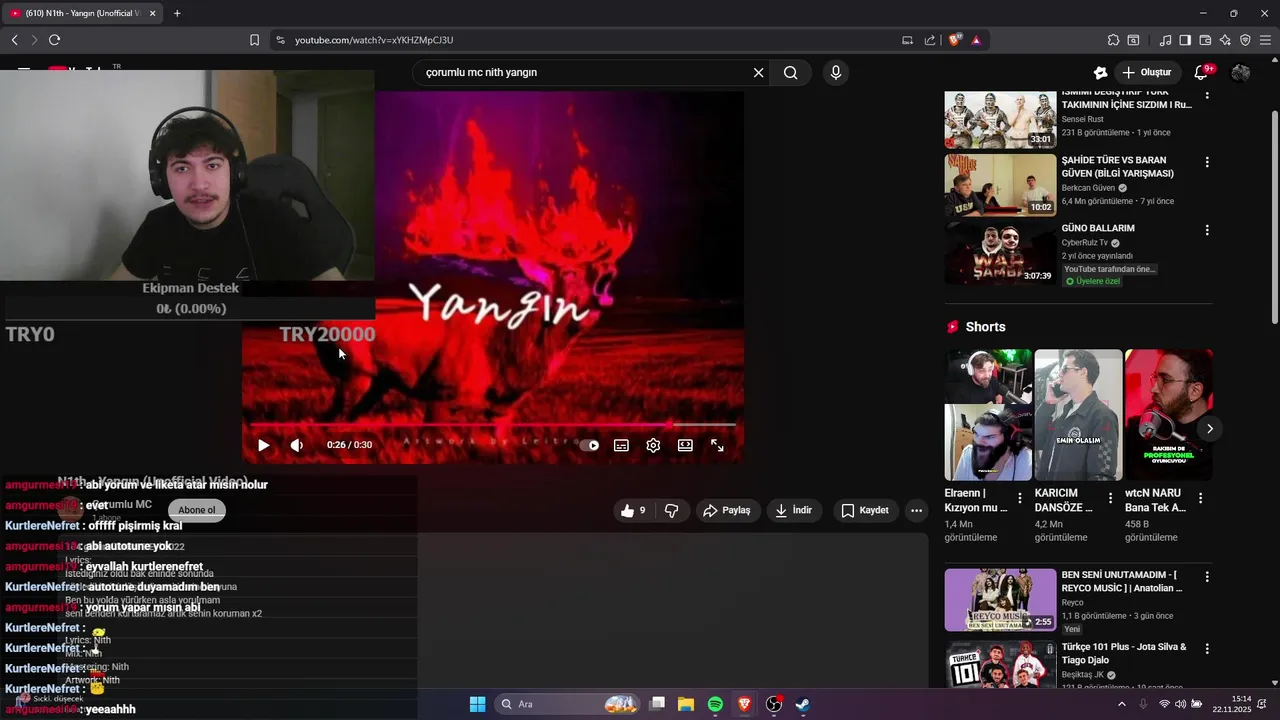Click the youtube.com address bar URL
1280x720 pixels.
(374, 40)
